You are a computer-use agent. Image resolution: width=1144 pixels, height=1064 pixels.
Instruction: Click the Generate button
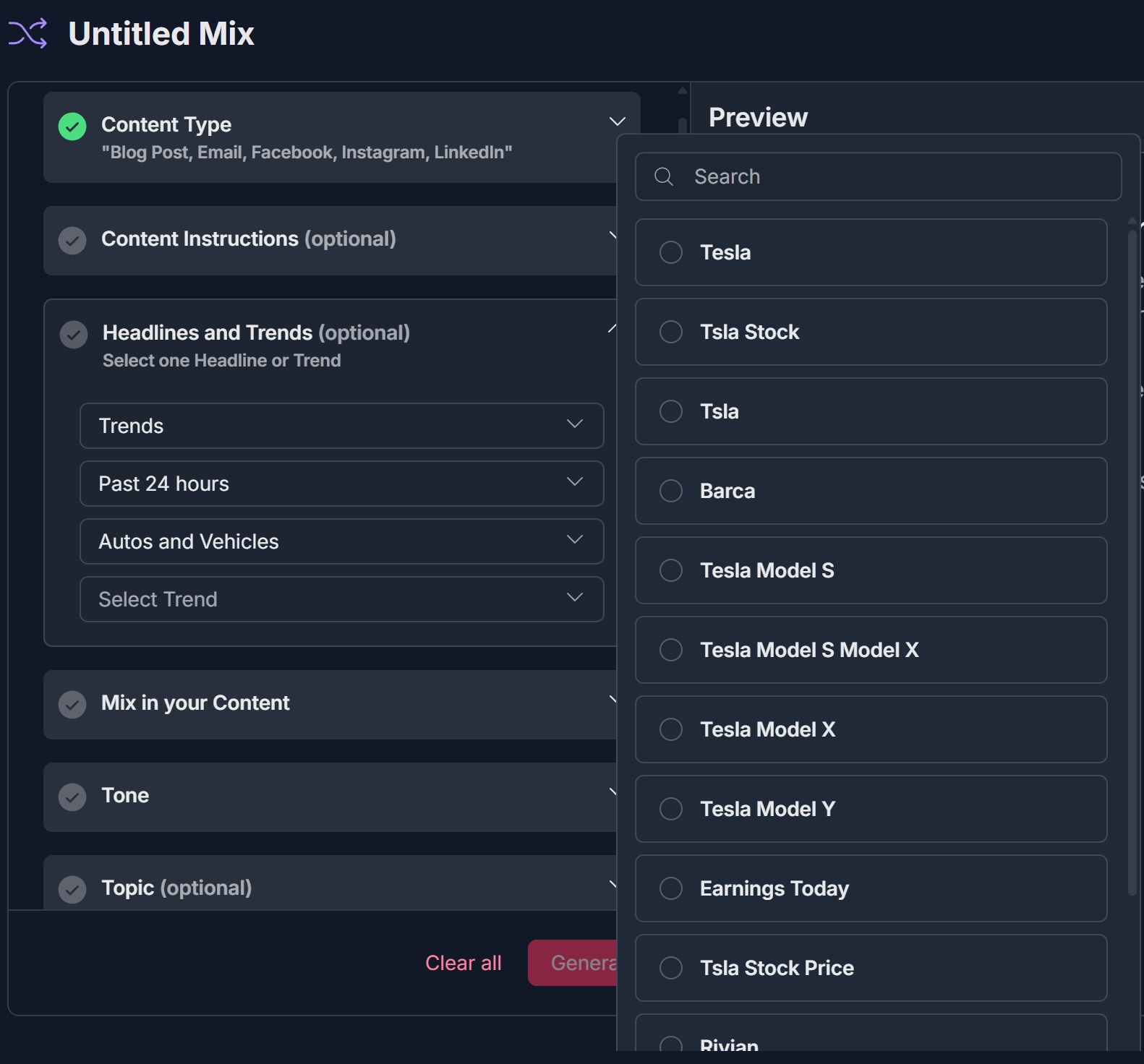pyautogui.click(x=572, y=963)
